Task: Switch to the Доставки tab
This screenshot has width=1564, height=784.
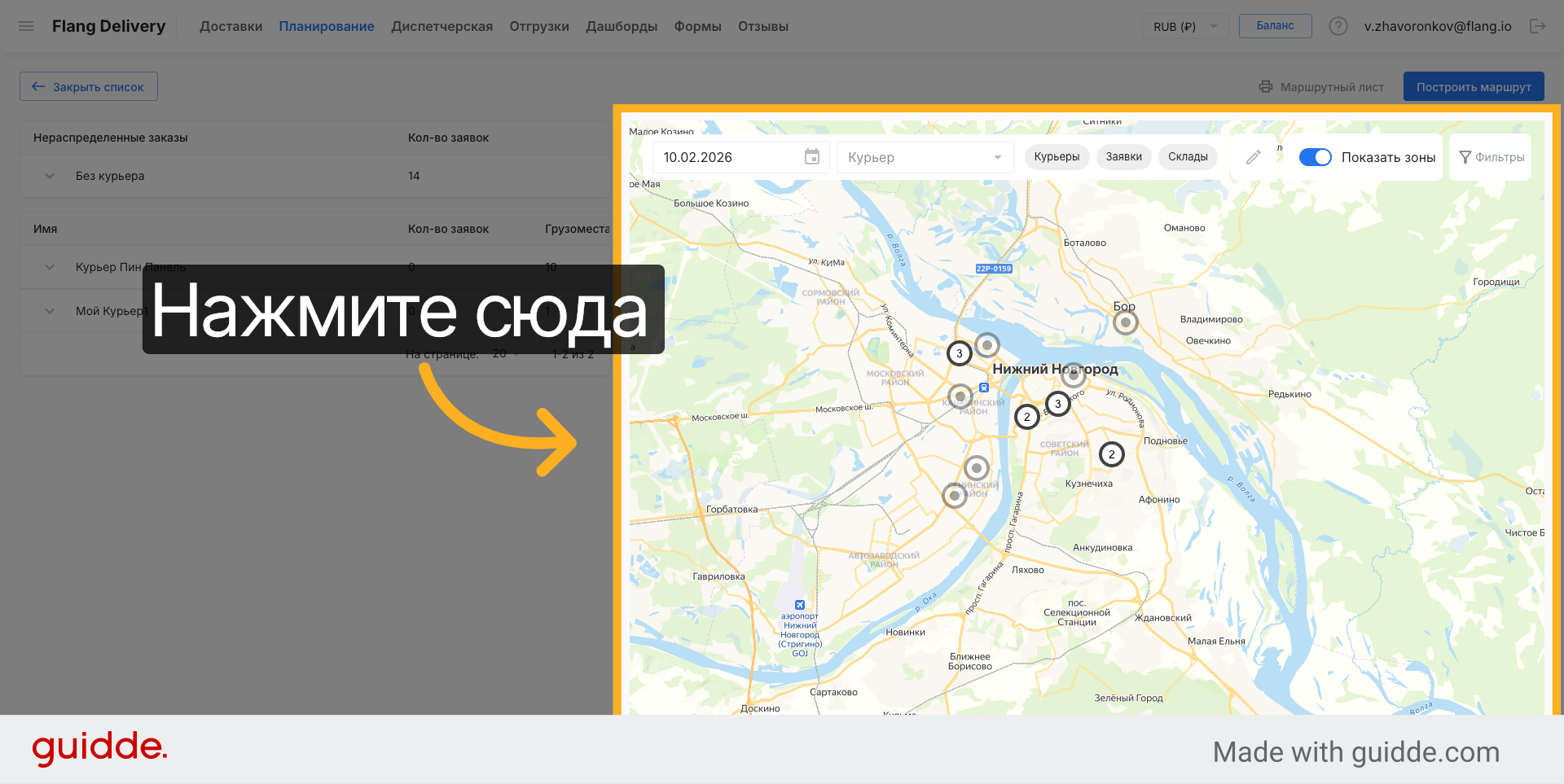Action: [231, 25]
